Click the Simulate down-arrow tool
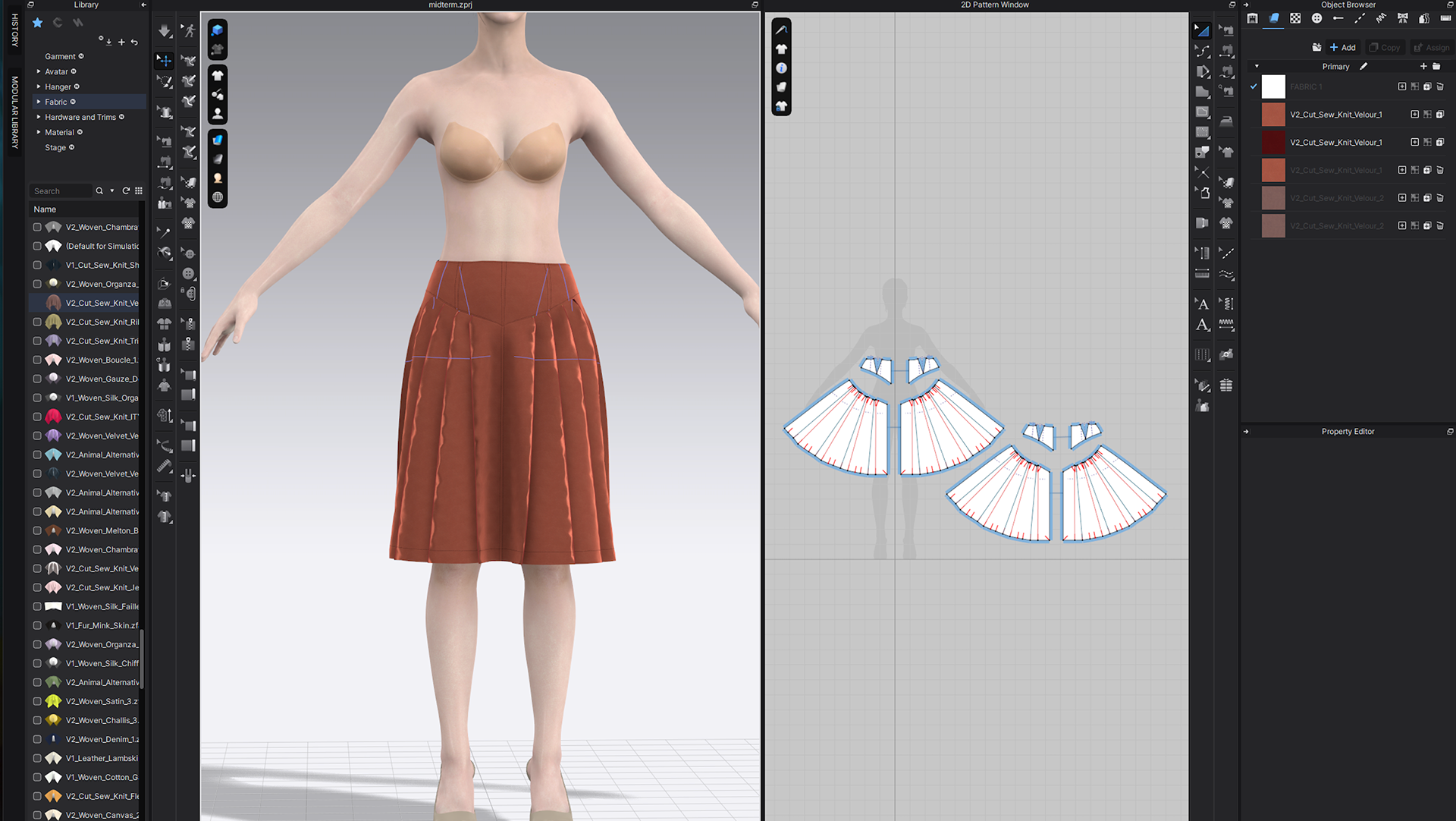 165,31
